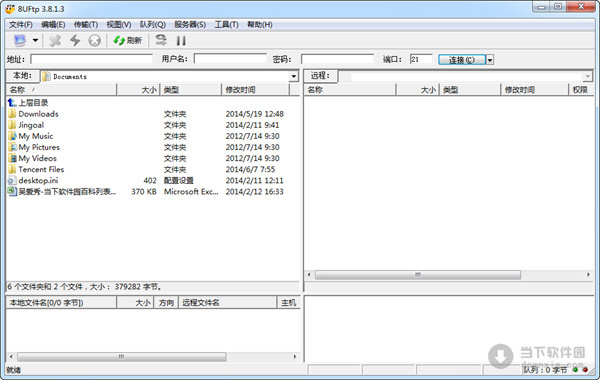Image resolution: width=600 pixels, height=380 pixels.
Task: Click the green status indicator light
Action: click(575, 370)
